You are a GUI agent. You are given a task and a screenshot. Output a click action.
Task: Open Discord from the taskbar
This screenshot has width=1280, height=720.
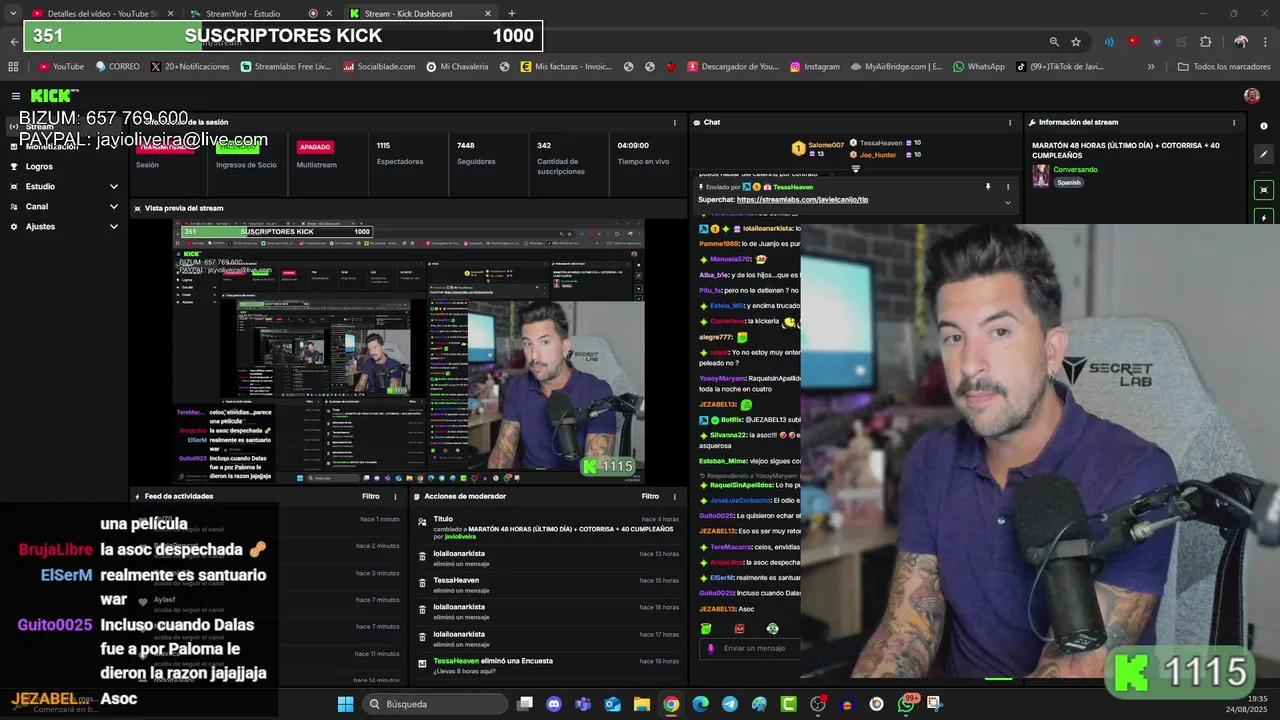click(554, 704)
